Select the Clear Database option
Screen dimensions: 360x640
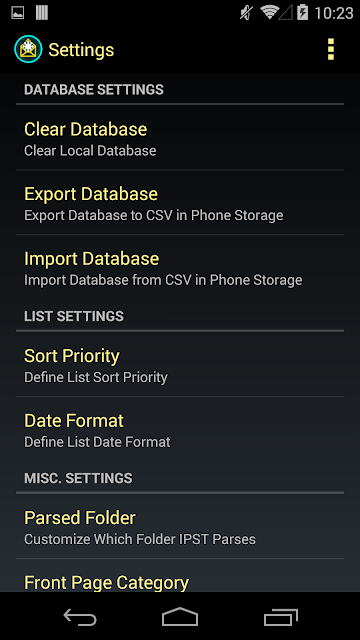(180, 138)
